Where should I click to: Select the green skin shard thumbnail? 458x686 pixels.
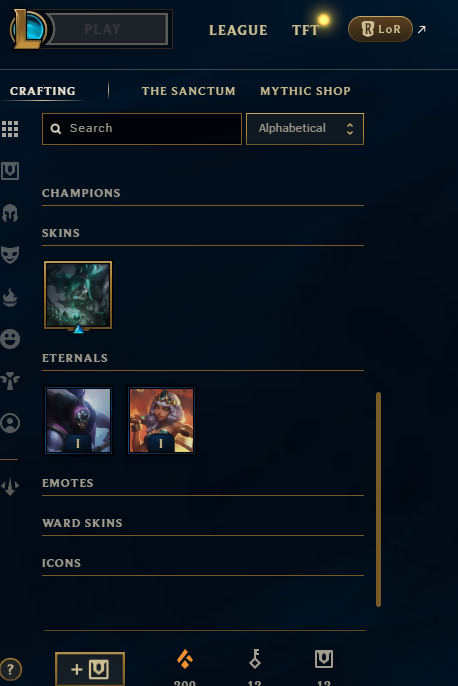click(x=78, y=295)
